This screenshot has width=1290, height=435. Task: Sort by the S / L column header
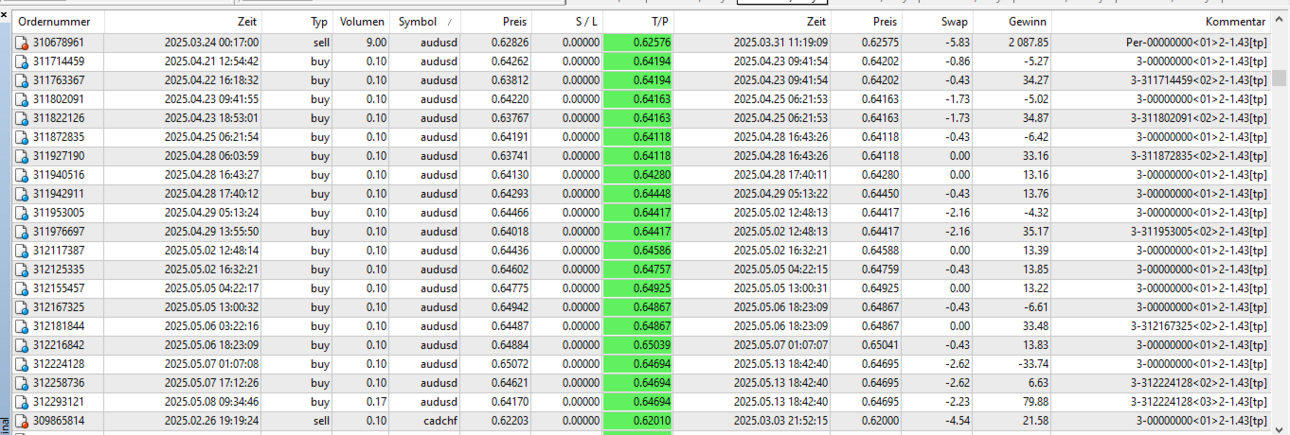tap(568, 21)
